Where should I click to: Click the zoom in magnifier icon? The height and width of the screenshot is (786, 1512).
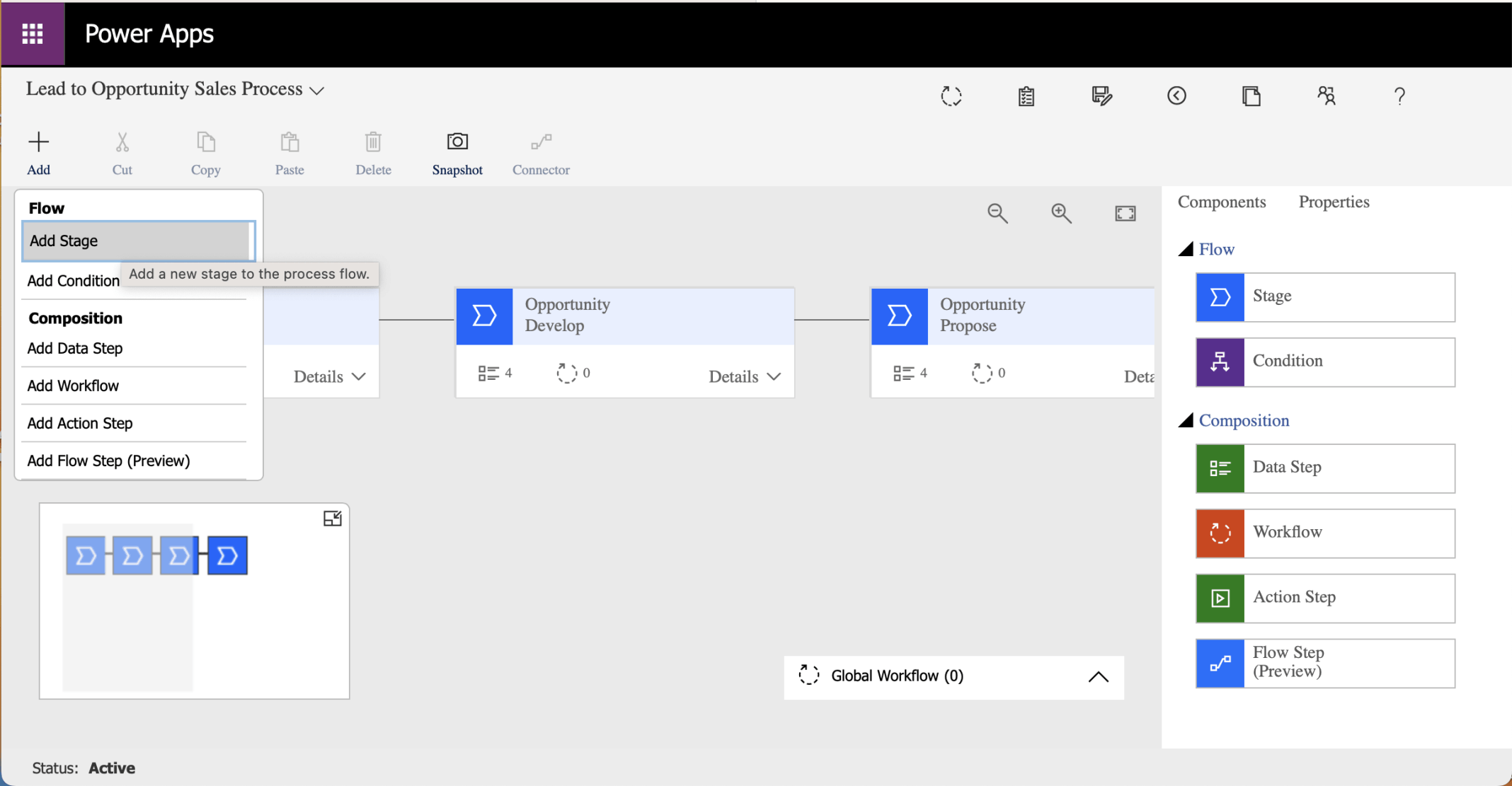click(1061, 213)
